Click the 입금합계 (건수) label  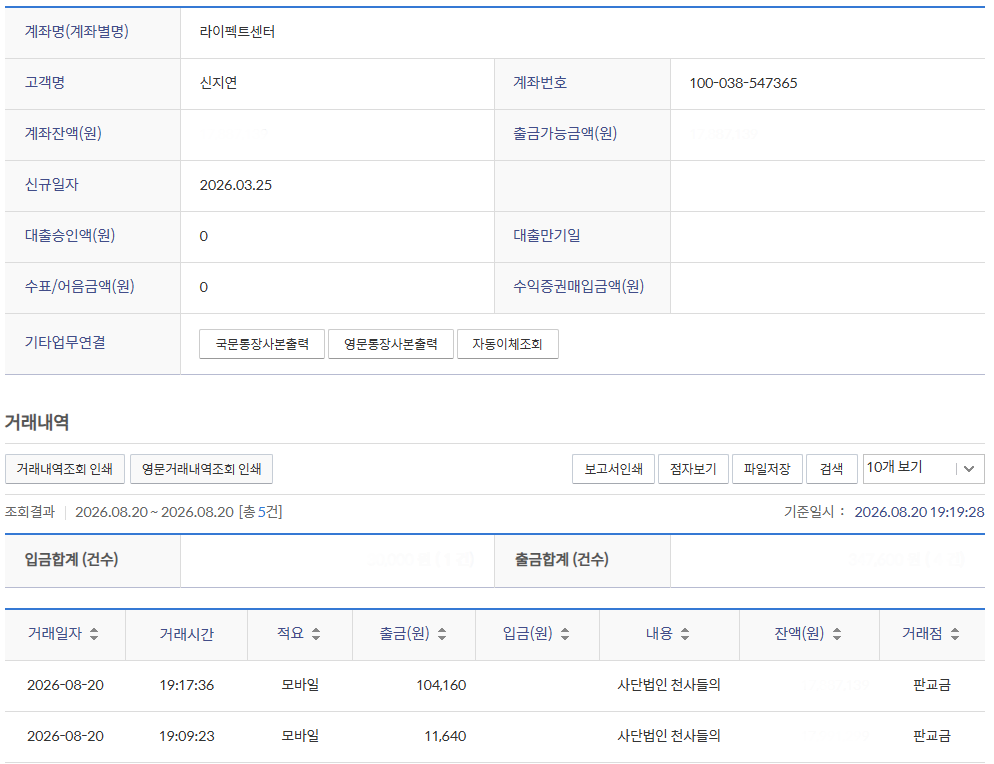tap(71, 559)
